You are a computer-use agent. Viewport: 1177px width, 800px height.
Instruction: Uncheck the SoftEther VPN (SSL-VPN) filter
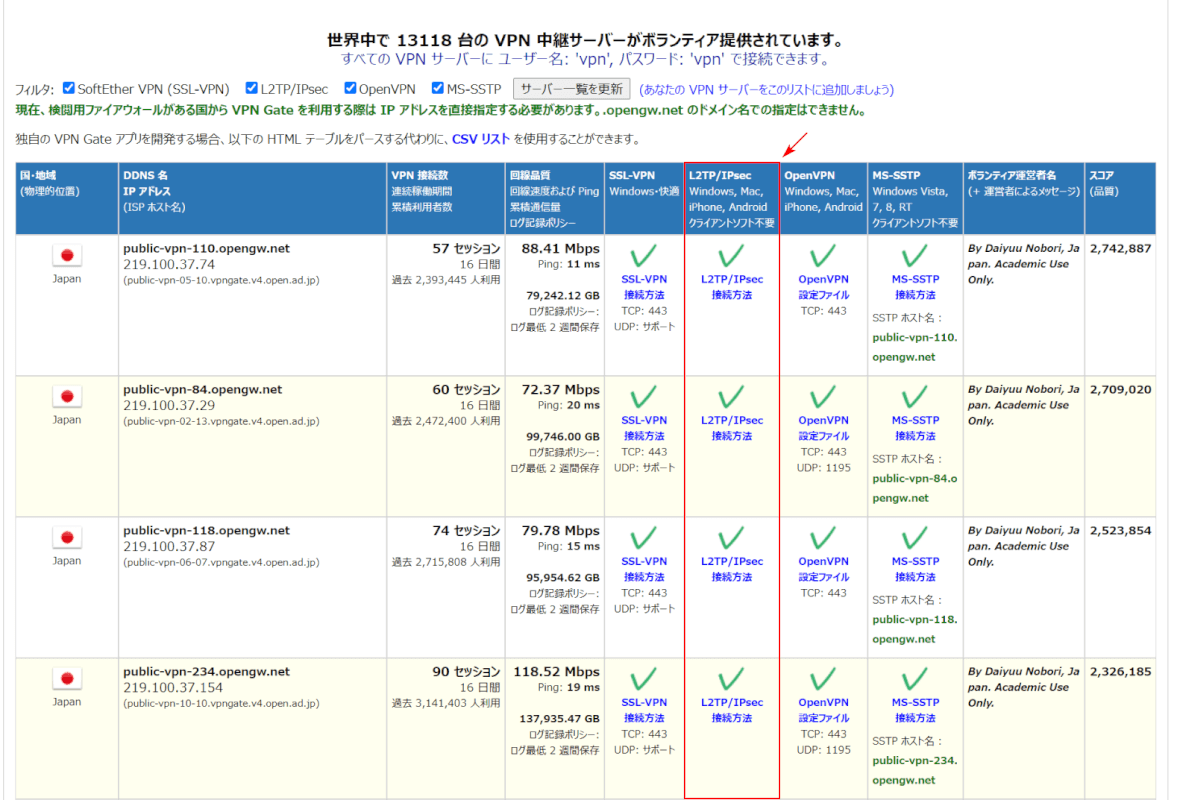point(69,89)
